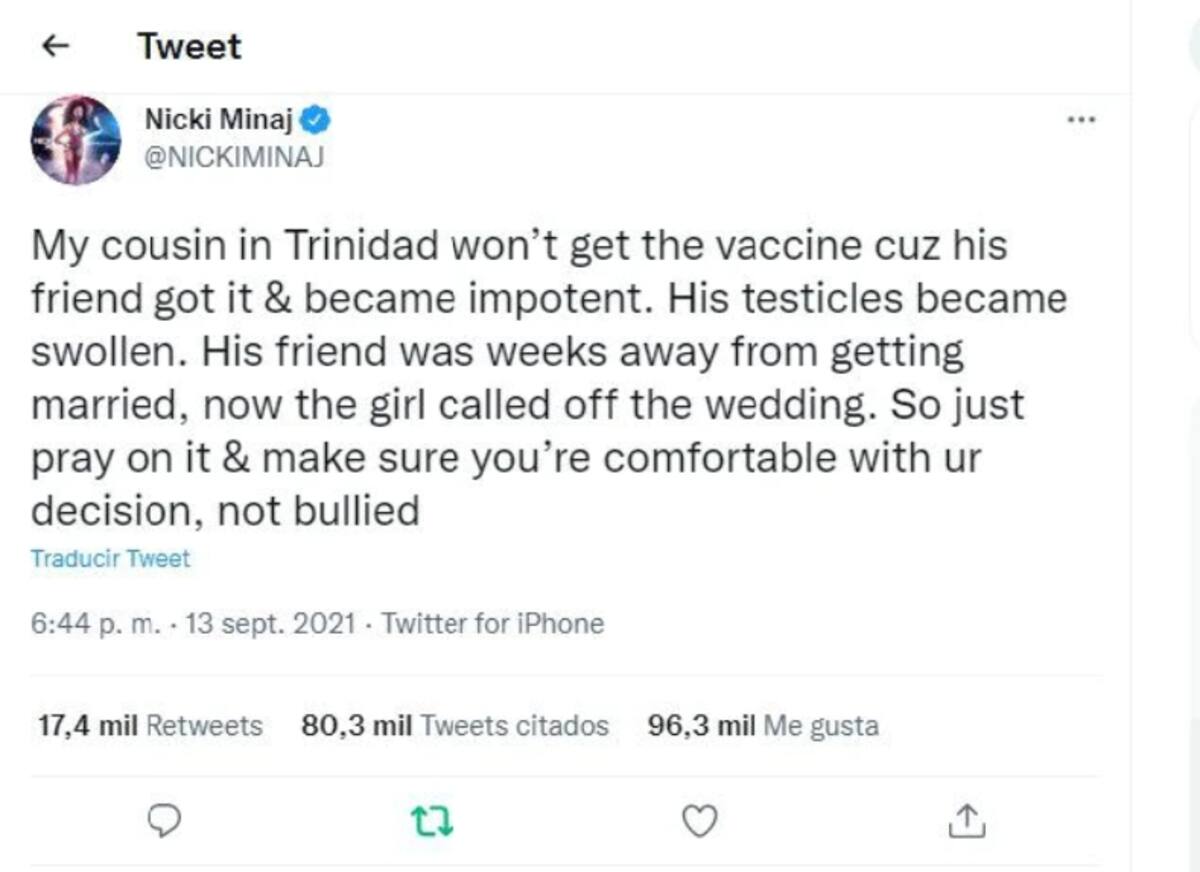Click the Tweet header title

click(x=189, y=47)
